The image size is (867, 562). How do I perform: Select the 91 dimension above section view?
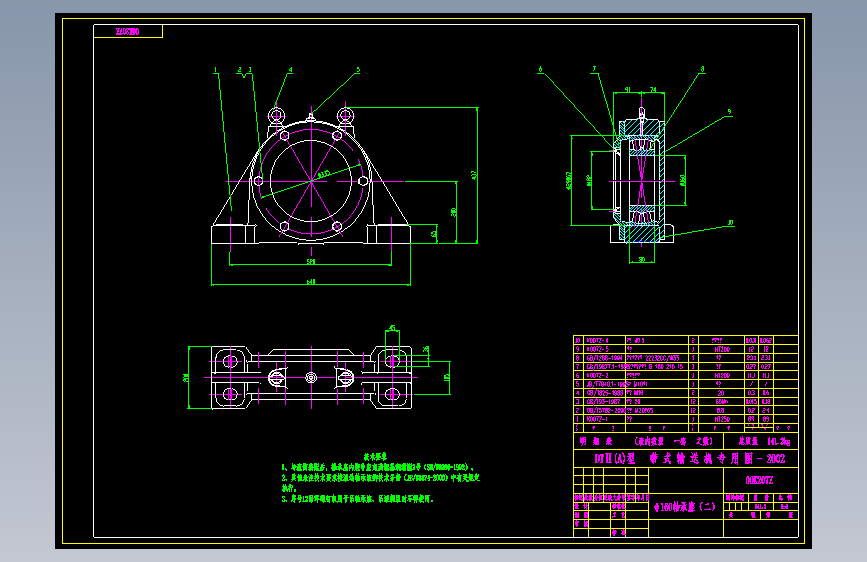[628, 90]
